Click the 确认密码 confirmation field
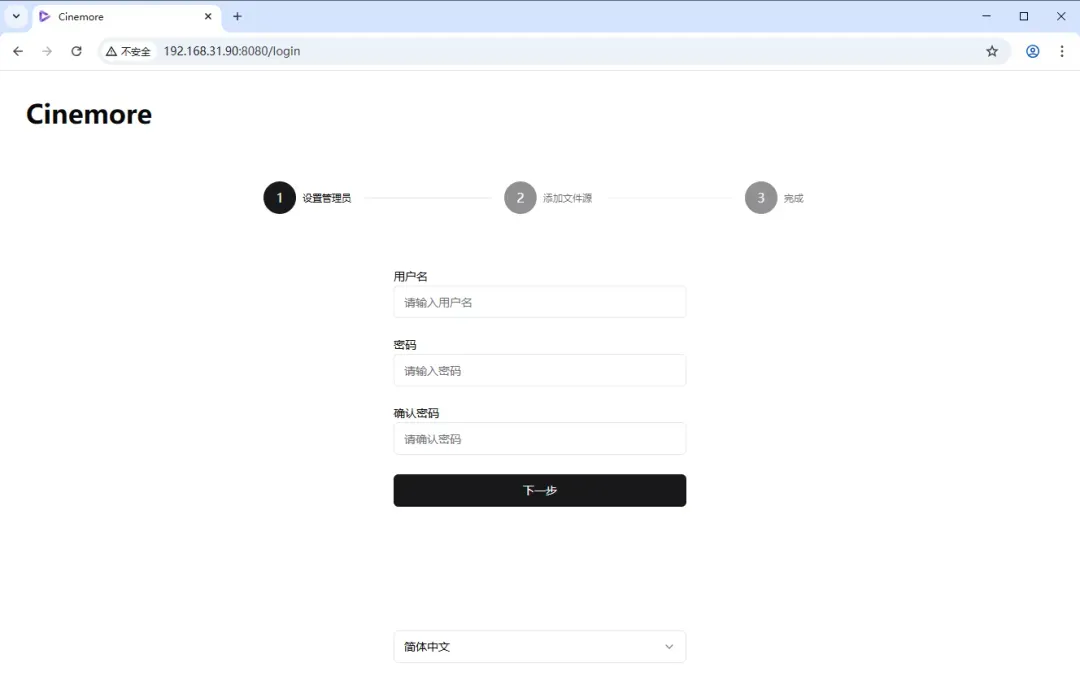This screenshot has height=689, width=1080. pos(539,438)
